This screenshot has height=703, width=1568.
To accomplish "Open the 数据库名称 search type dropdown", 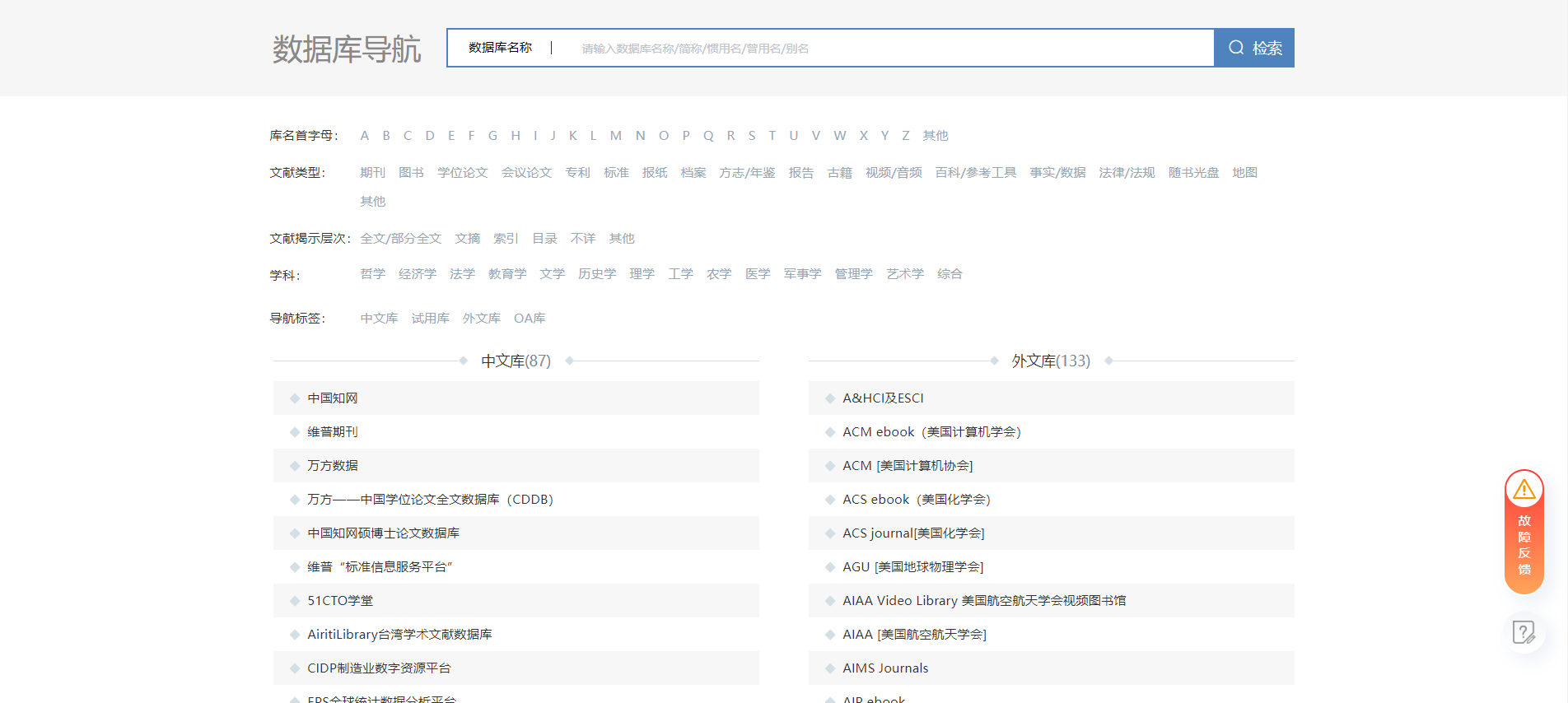I will pyautogui.click(x=501, y=48).
